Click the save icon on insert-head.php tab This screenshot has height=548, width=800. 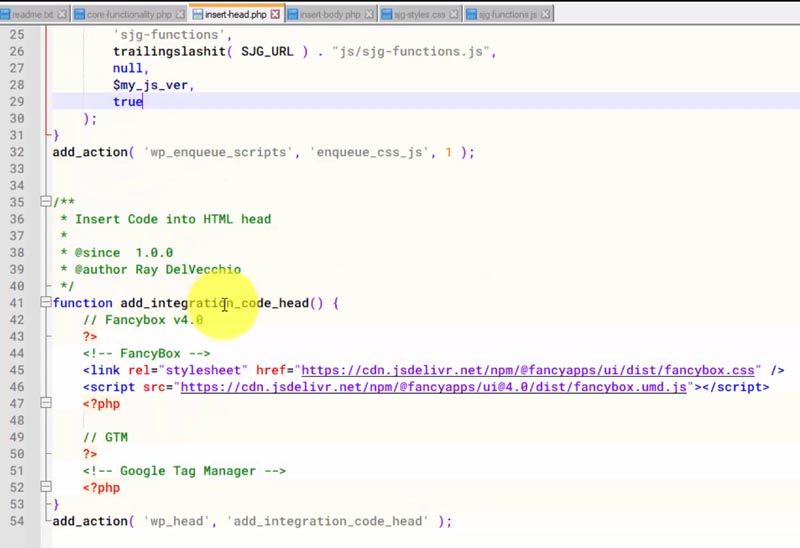pos(197,14)
